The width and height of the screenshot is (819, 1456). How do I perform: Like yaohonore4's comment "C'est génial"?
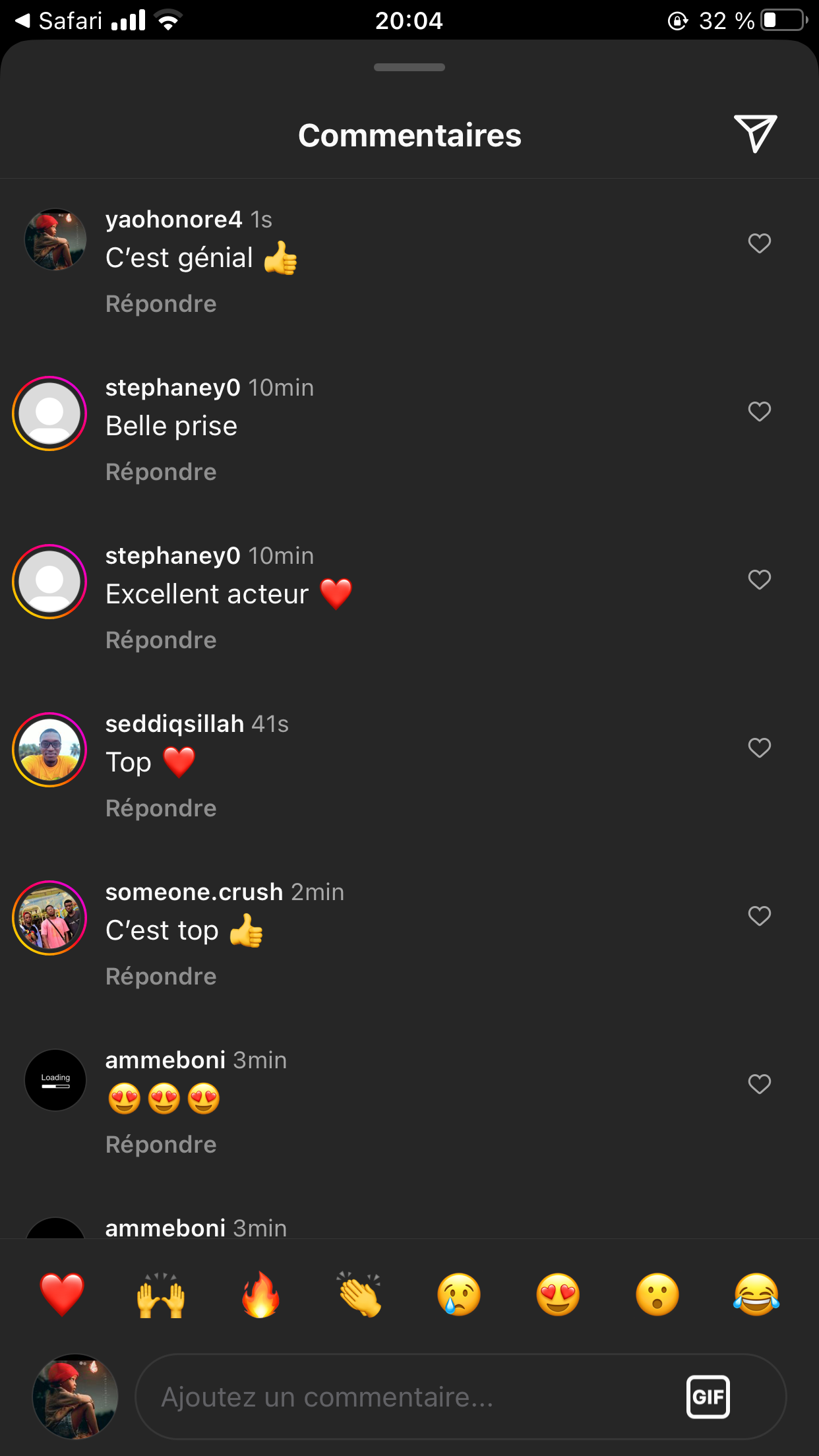759,243
